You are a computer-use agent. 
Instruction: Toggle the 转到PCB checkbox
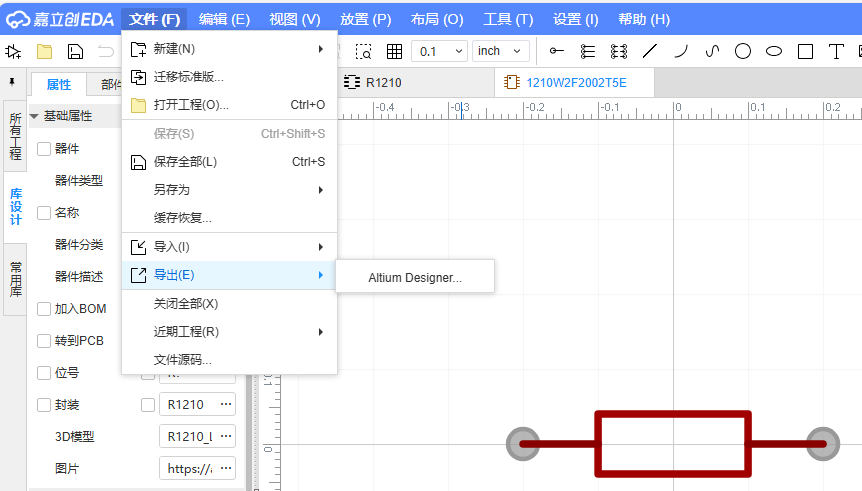click(44, 341)
